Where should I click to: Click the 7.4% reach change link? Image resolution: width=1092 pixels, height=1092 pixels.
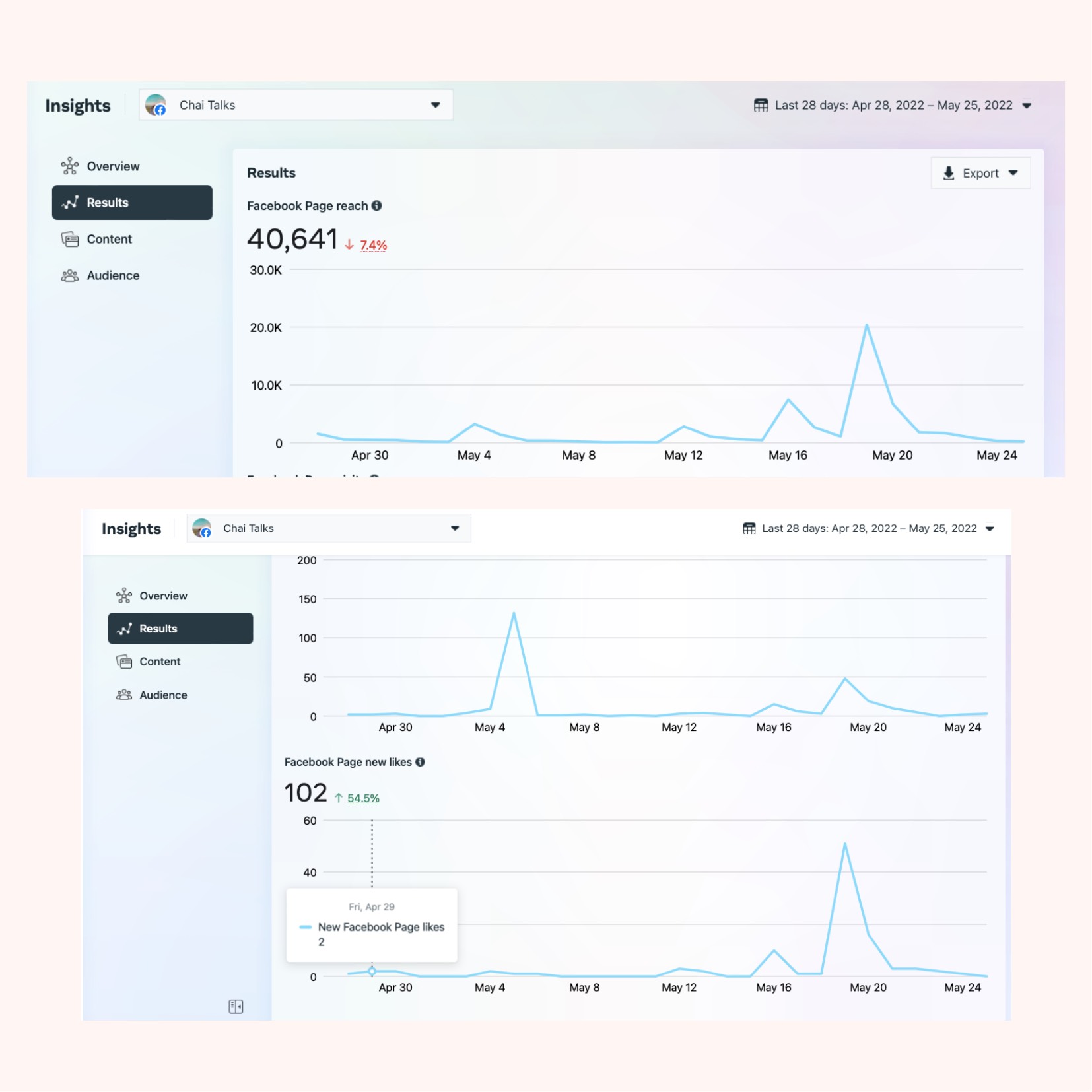[373, 245]
